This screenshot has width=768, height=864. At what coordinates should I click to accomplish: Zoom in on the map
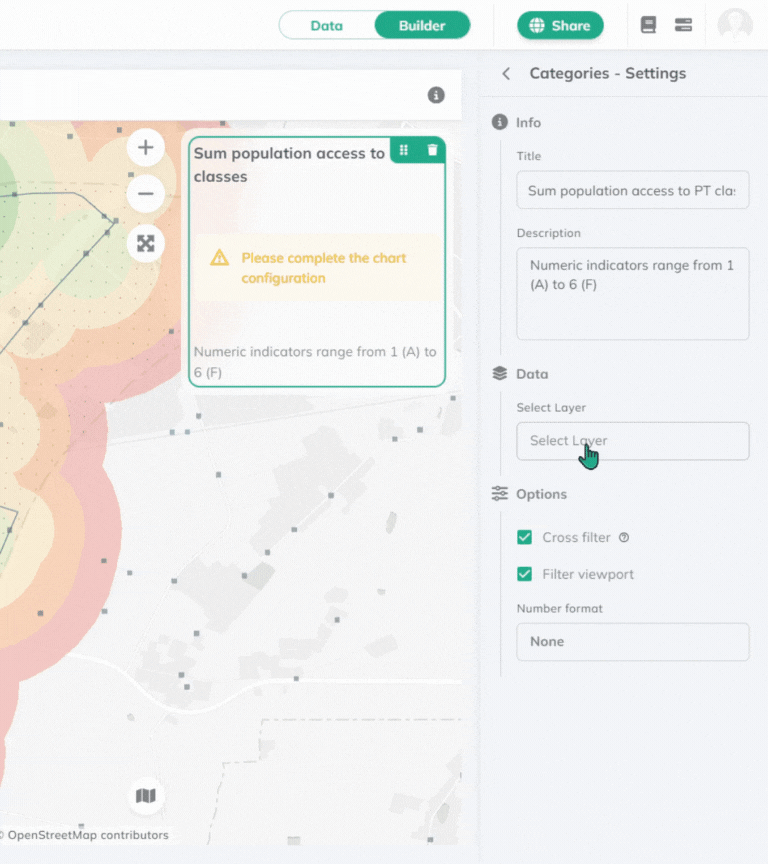[x=146, y=148]
